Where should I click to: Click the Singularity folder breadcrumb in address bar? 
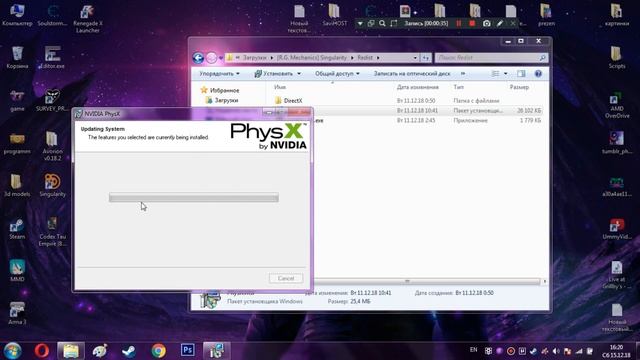[x=312, y=58]
